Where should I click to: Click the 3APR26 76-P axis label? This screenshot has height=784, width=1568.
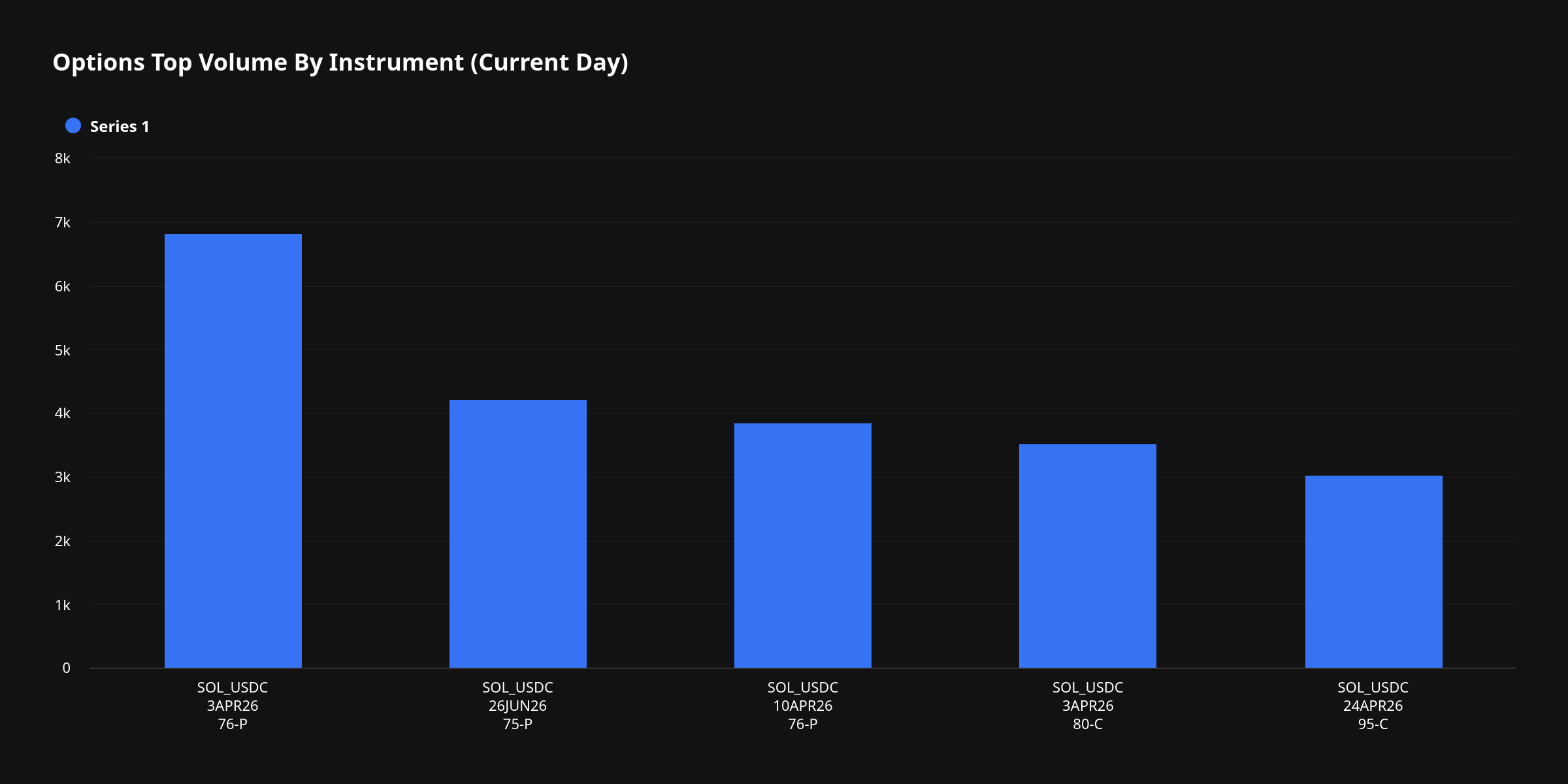pos(233,706)
